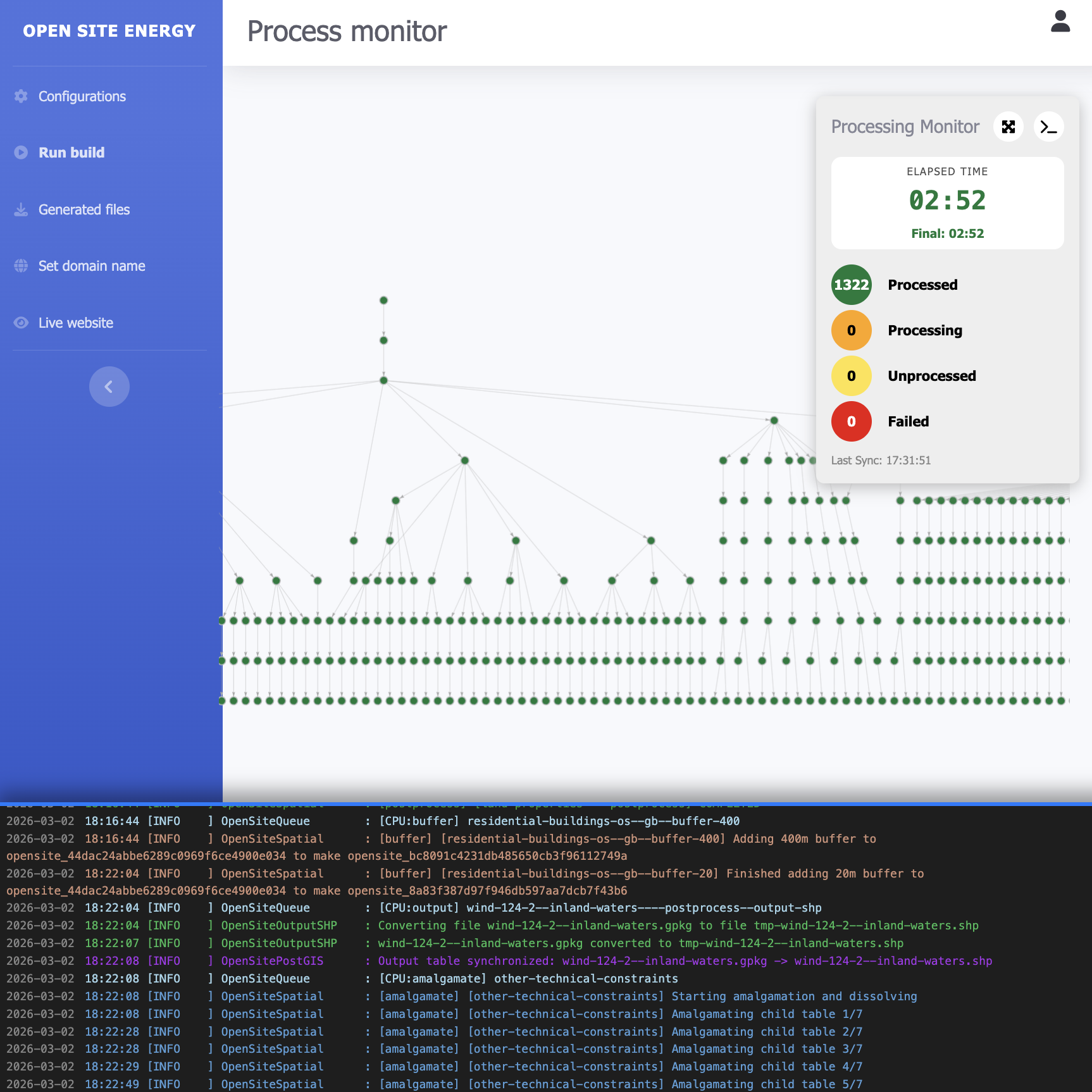Open the Generated files page
This screenshot has width=1092, height=1092.
pyautogui.click(x=84, y=209)
